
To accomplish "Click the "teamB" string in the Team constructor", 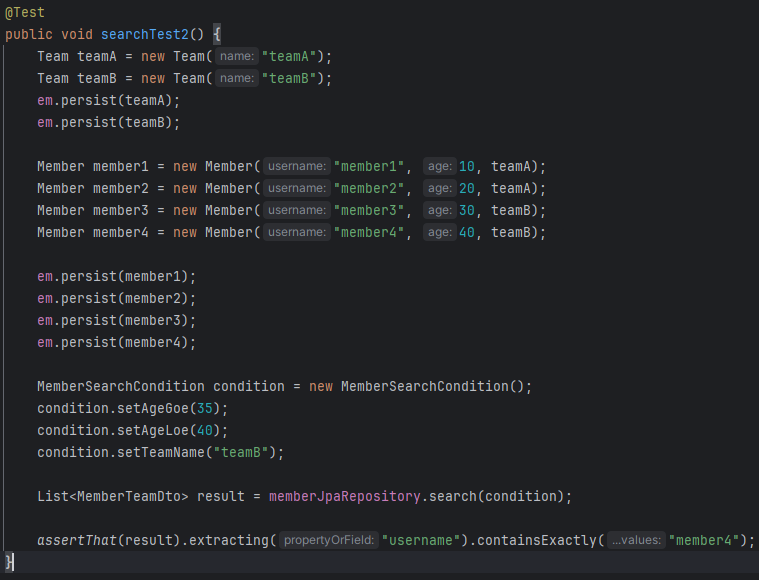I will coord(289,78).
